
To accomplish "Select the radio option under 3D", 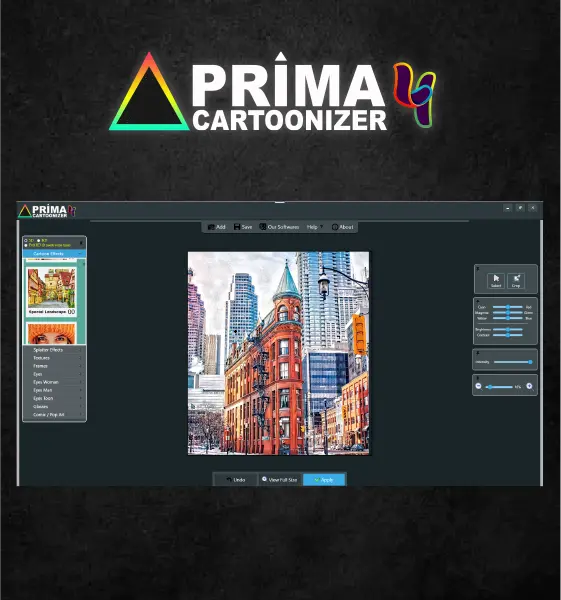I will click(26, 245).
